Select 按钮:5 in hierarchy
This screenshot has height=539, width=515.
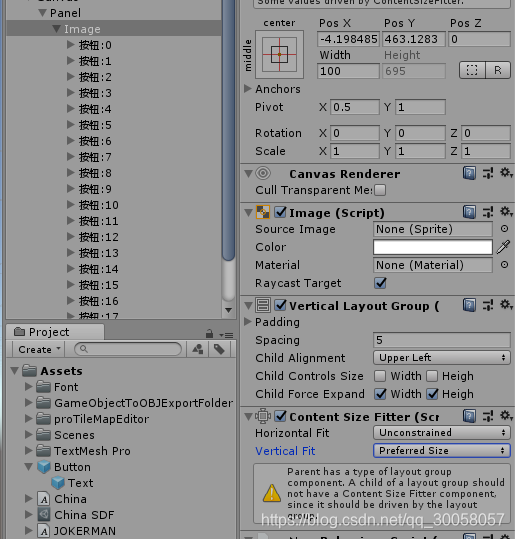[95, 125]
